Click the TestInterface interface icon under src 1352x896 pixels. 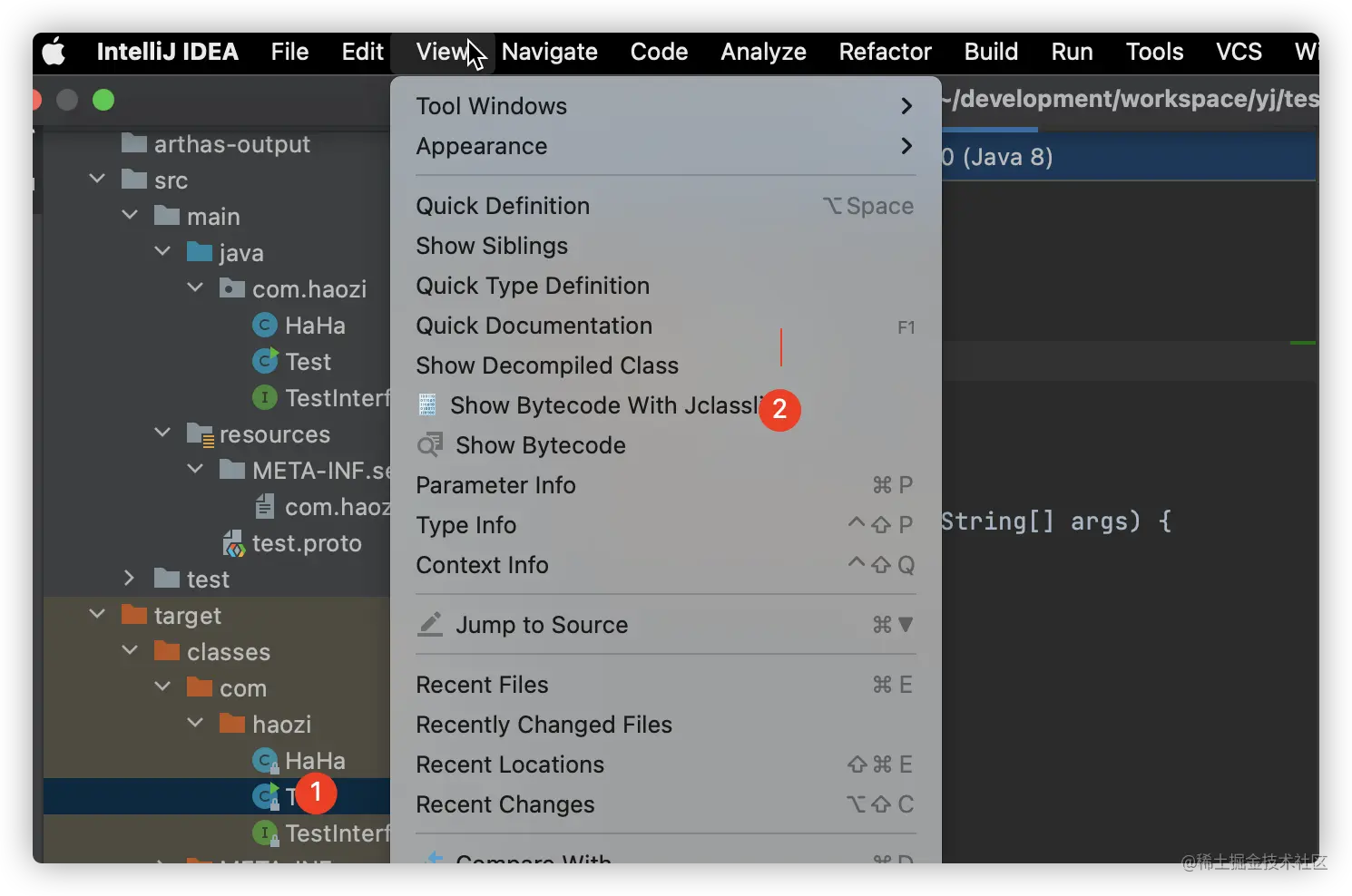(x=264, y=397)
